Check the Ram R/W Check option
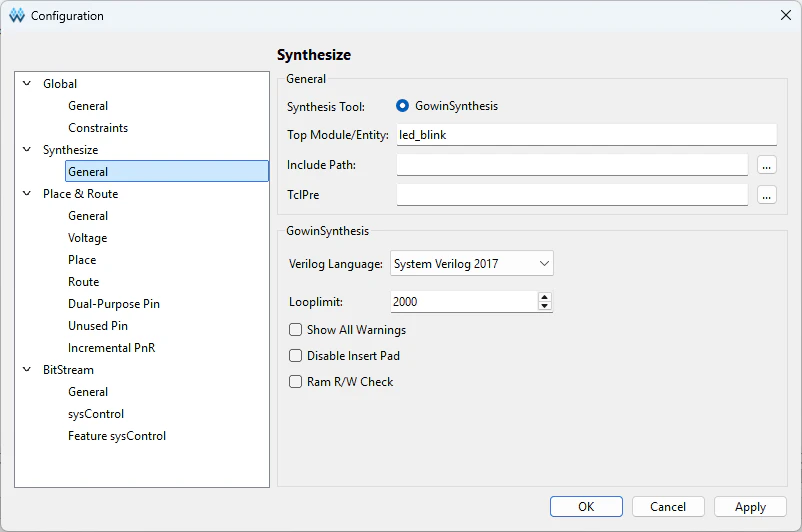 (x=296, y=382)
